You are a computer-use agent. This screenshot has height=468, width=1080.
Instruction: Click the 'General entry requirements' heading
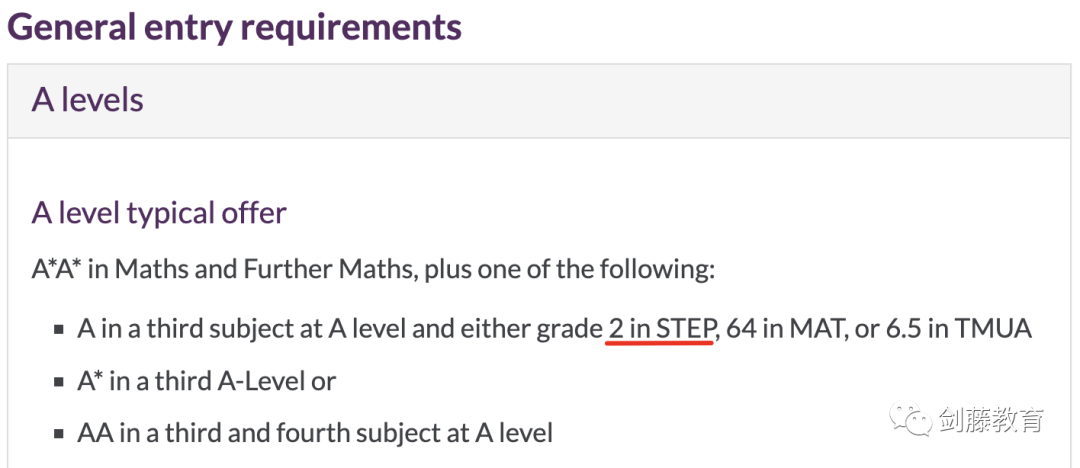pyautogui.click(x=235, y=26)
